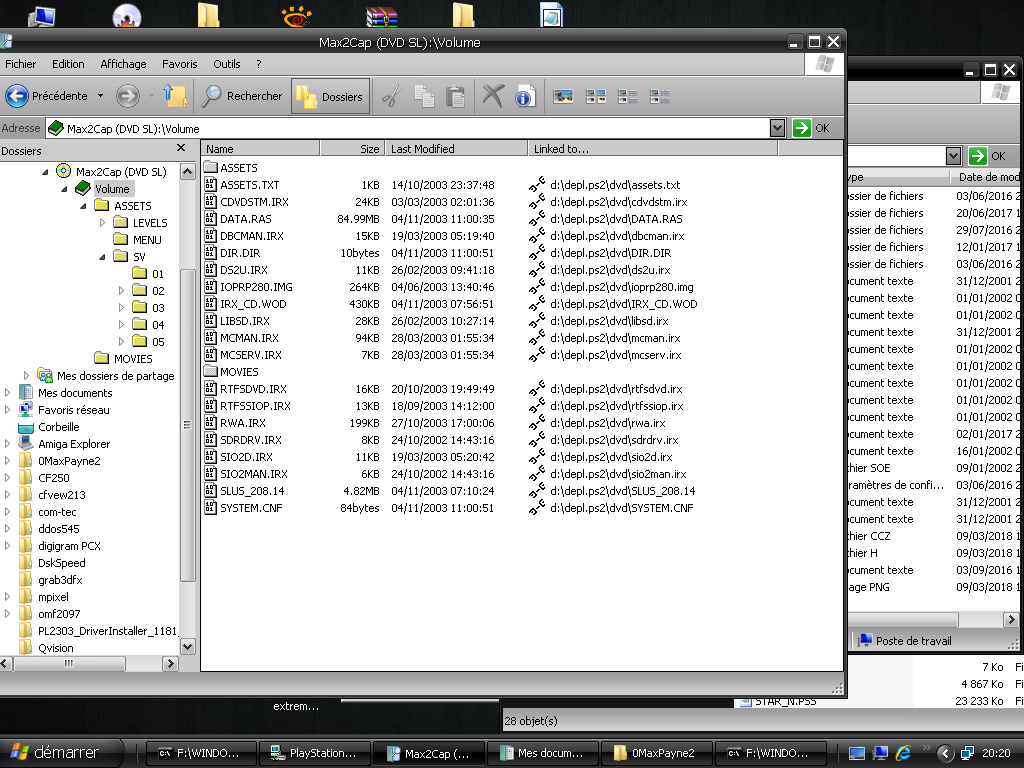1024x768 pixels.
Task: Click the forward navigation arrow icon
Action: 127,96
